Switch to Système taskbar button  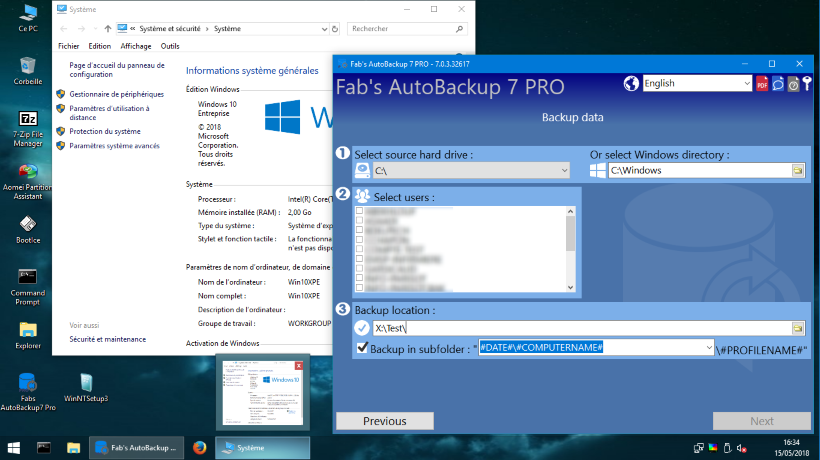[x=263, y=448]
